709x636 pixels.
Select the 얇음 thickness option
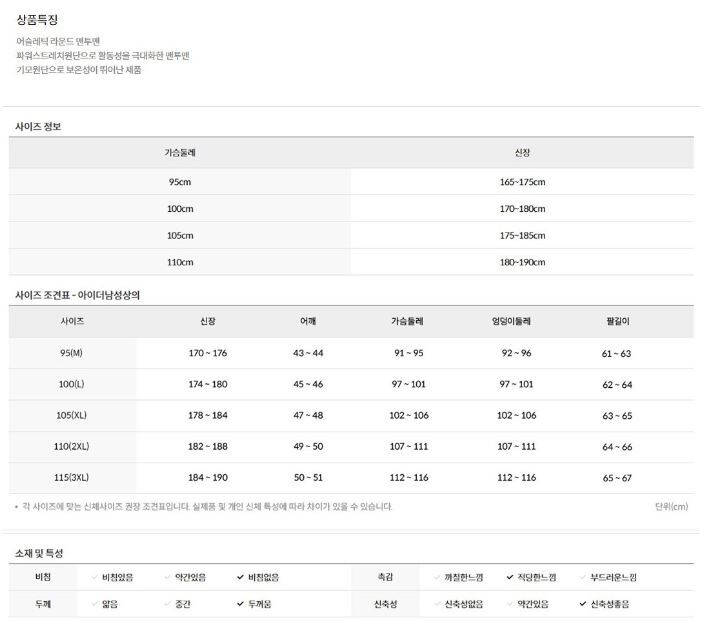(x=104, y=604)
